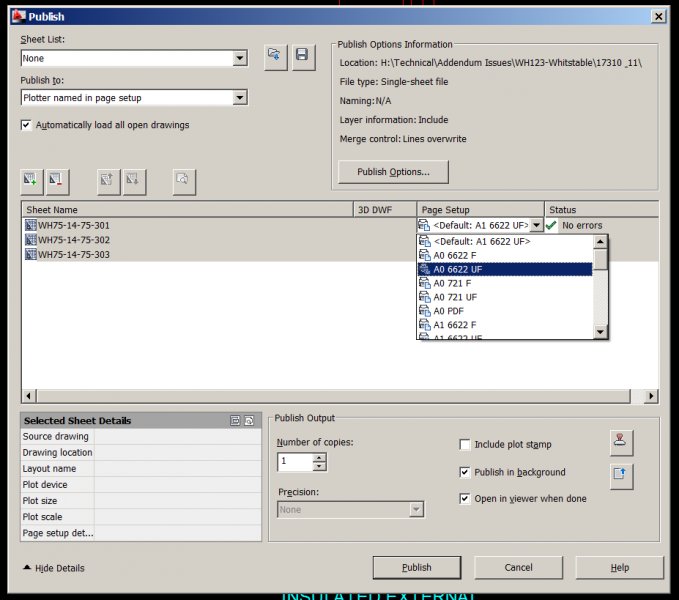
Task: Select <Default: A1 6622 UF> in list
Action: [x=505, y=242]
